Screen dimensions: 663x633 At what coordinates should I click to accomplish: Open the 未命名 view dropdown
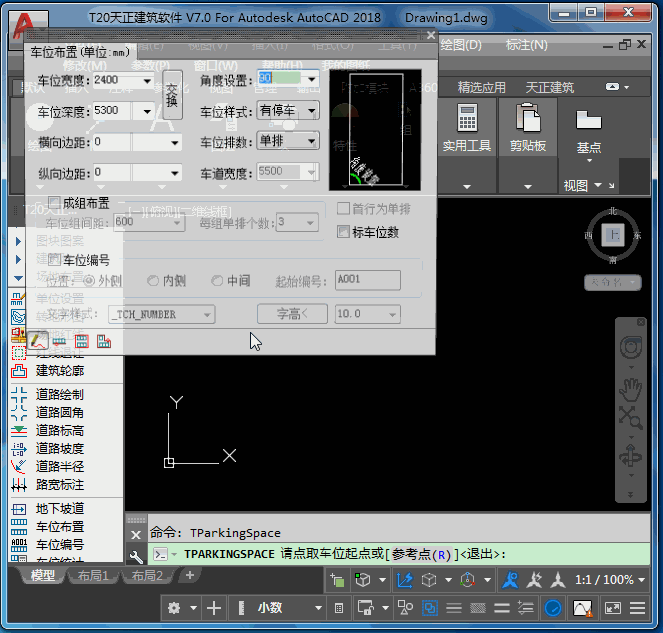(x=613, y=282)
